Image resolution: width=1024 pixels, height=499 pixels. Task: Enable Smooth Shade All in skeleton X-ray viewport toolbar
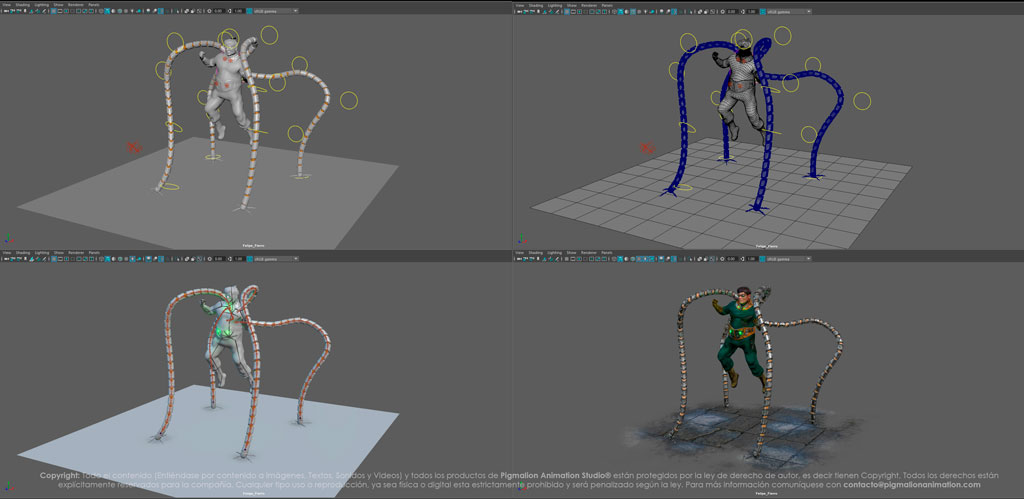tap(106, 259)
